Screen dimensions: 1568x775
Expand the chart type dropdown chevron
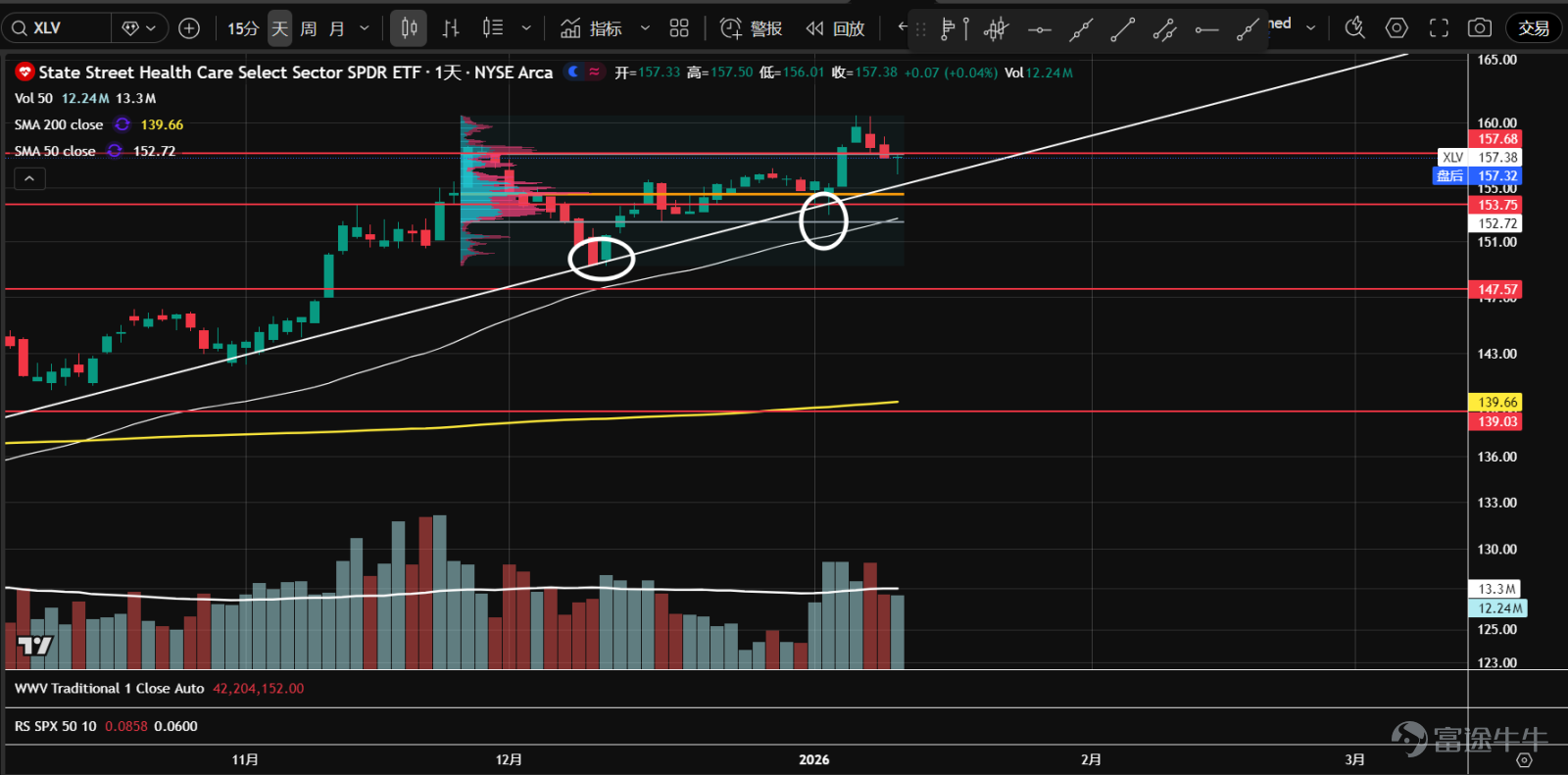click(526, 28)
